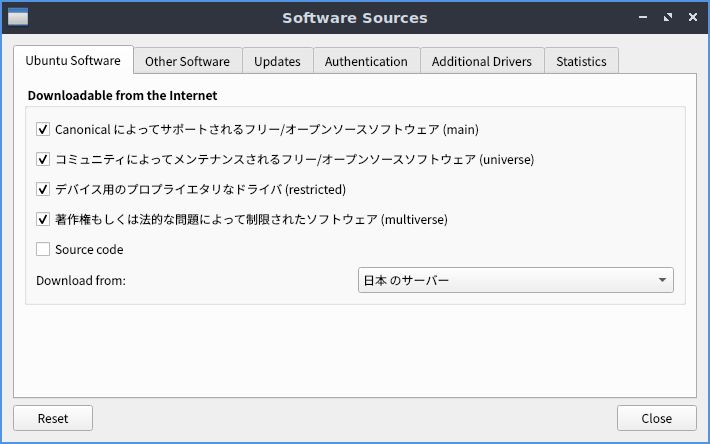710x444 pixels.
Task: Enable the Source code checkbox
Action: 43,249
